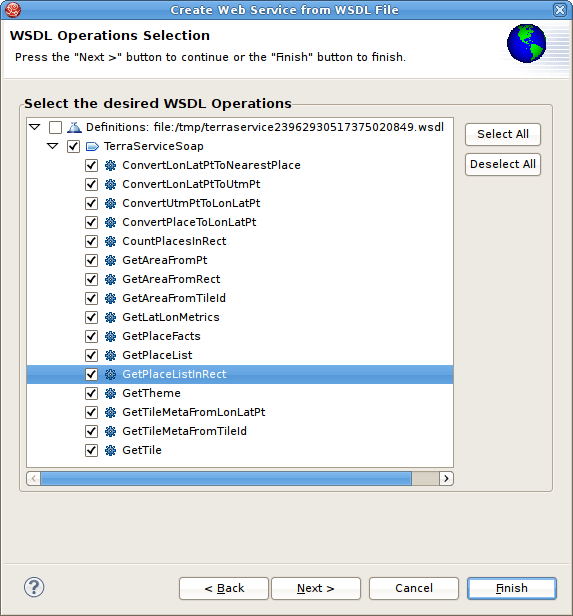Screen dimensions: 573x616
Task: Click the gear icon beside ConvertUtmPtToLonLatPt
Action: [x=110, y=204]
